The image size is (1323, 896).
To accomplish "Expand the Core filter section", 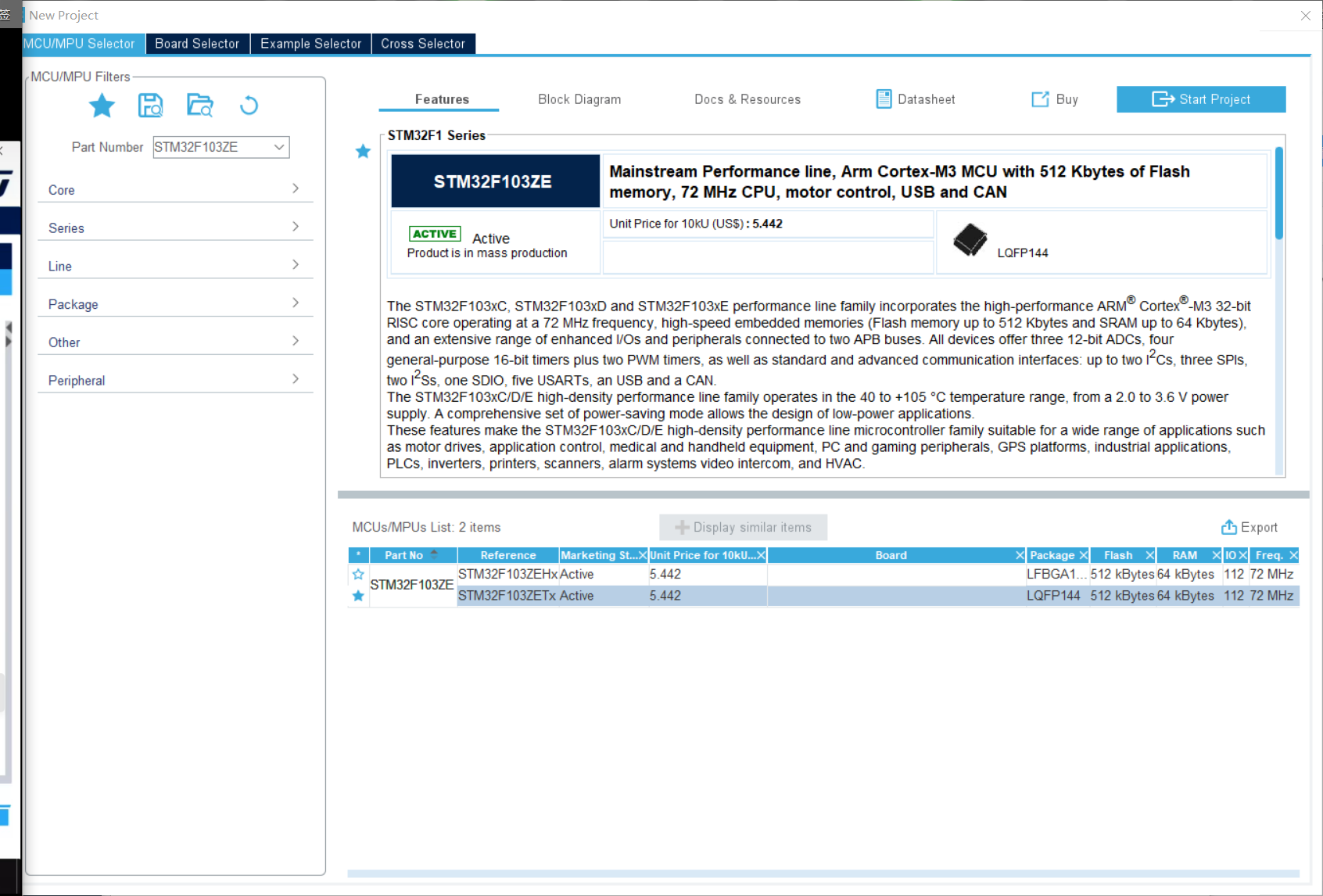I will point(175,189).
